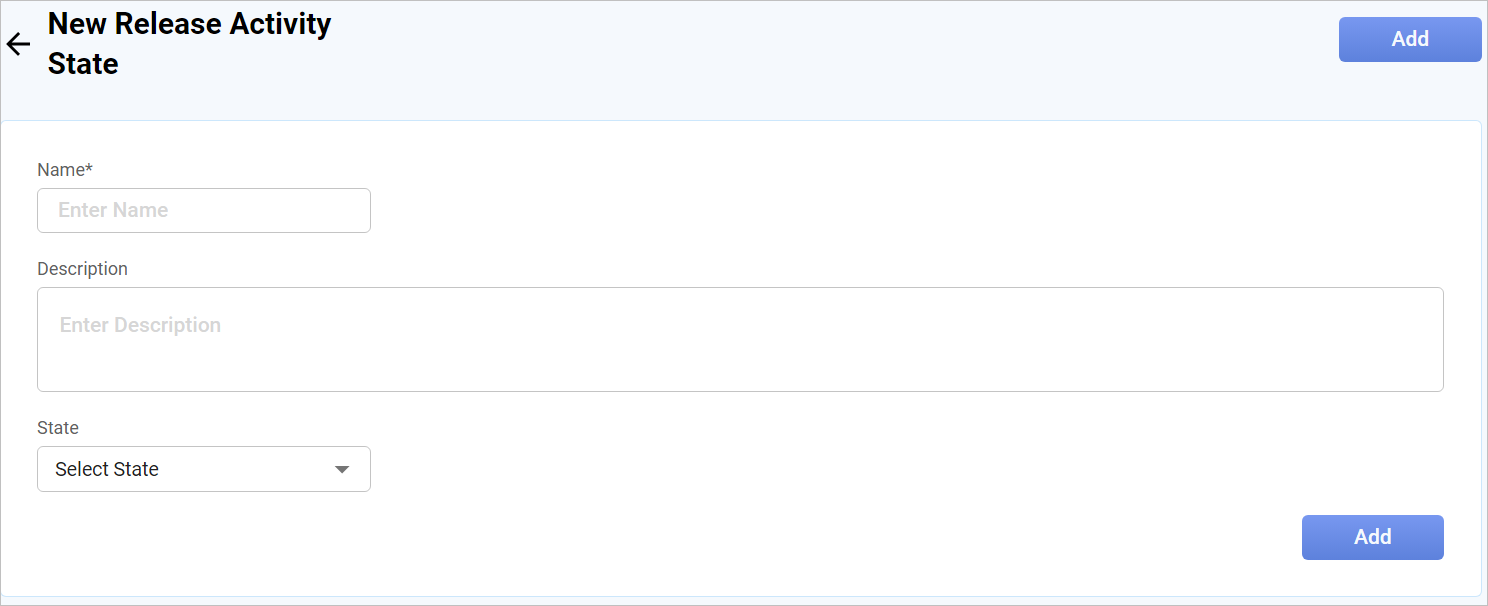Click the "New Release Activity" heading line
Screen dimensions: 1488x606
[189, 24]
